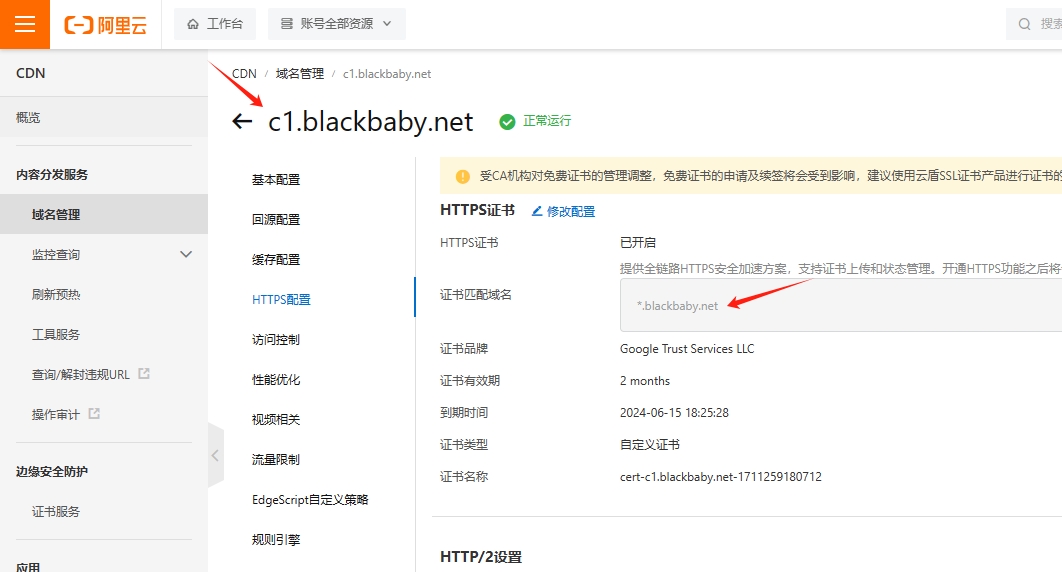Image resolution: width=1062 pixels, height=572 pixels.
Task: Collapse the sidebar with the handle arrow
Action: [x=215, y=456]
